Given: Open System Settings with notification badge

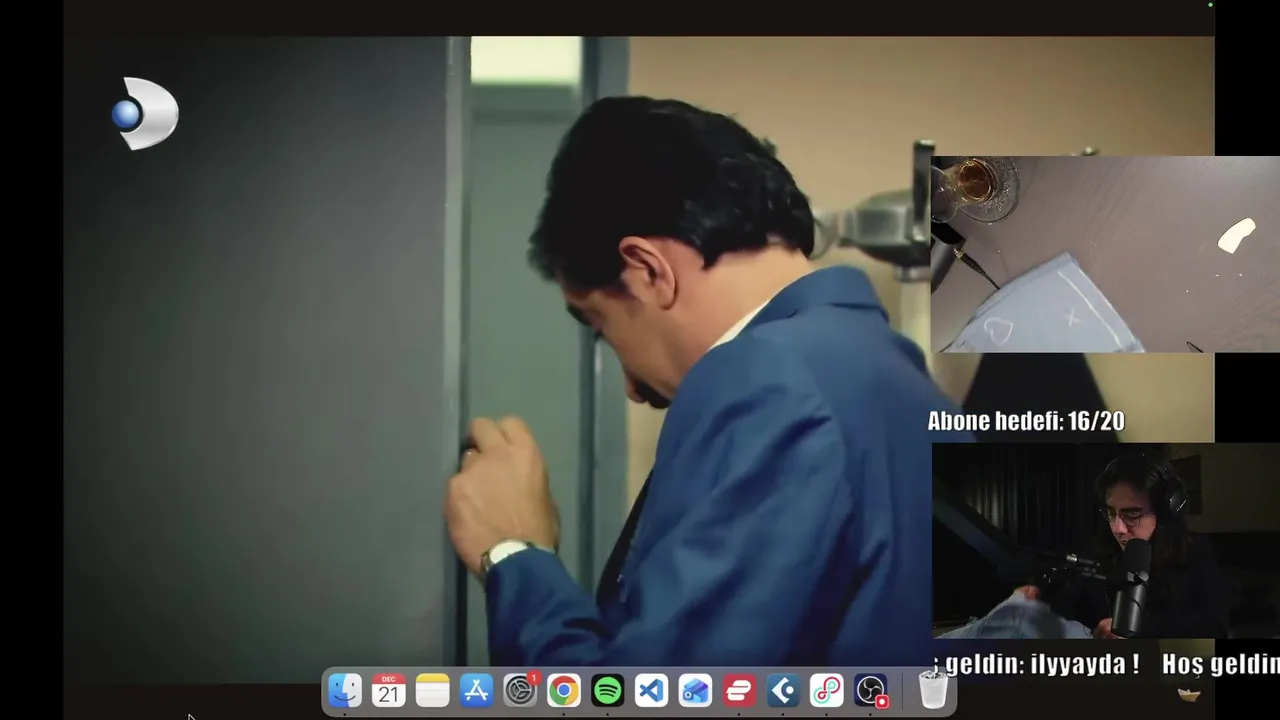Looking at the screenshot, I should point(520,691).
